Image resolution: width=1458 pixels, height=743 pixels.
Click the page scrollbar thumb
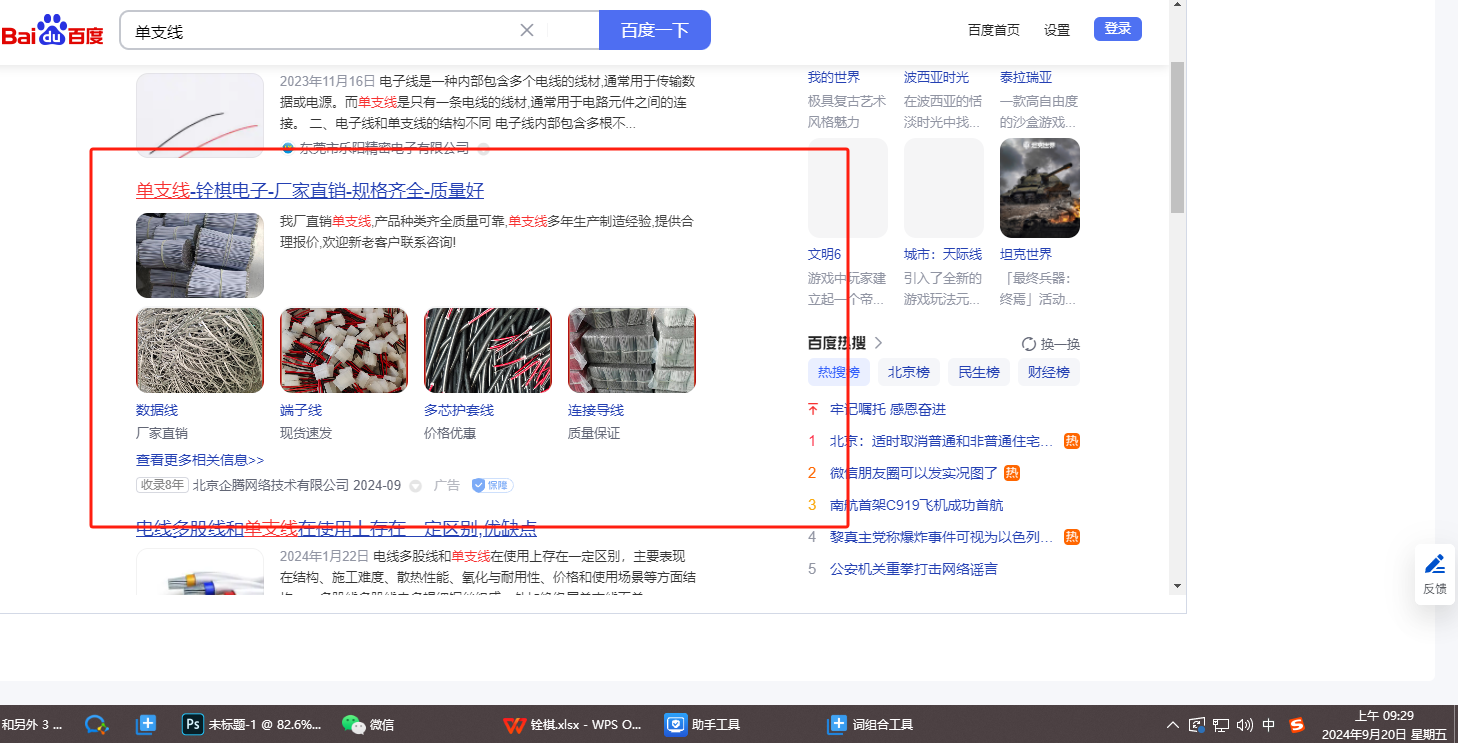point(1177,136)
